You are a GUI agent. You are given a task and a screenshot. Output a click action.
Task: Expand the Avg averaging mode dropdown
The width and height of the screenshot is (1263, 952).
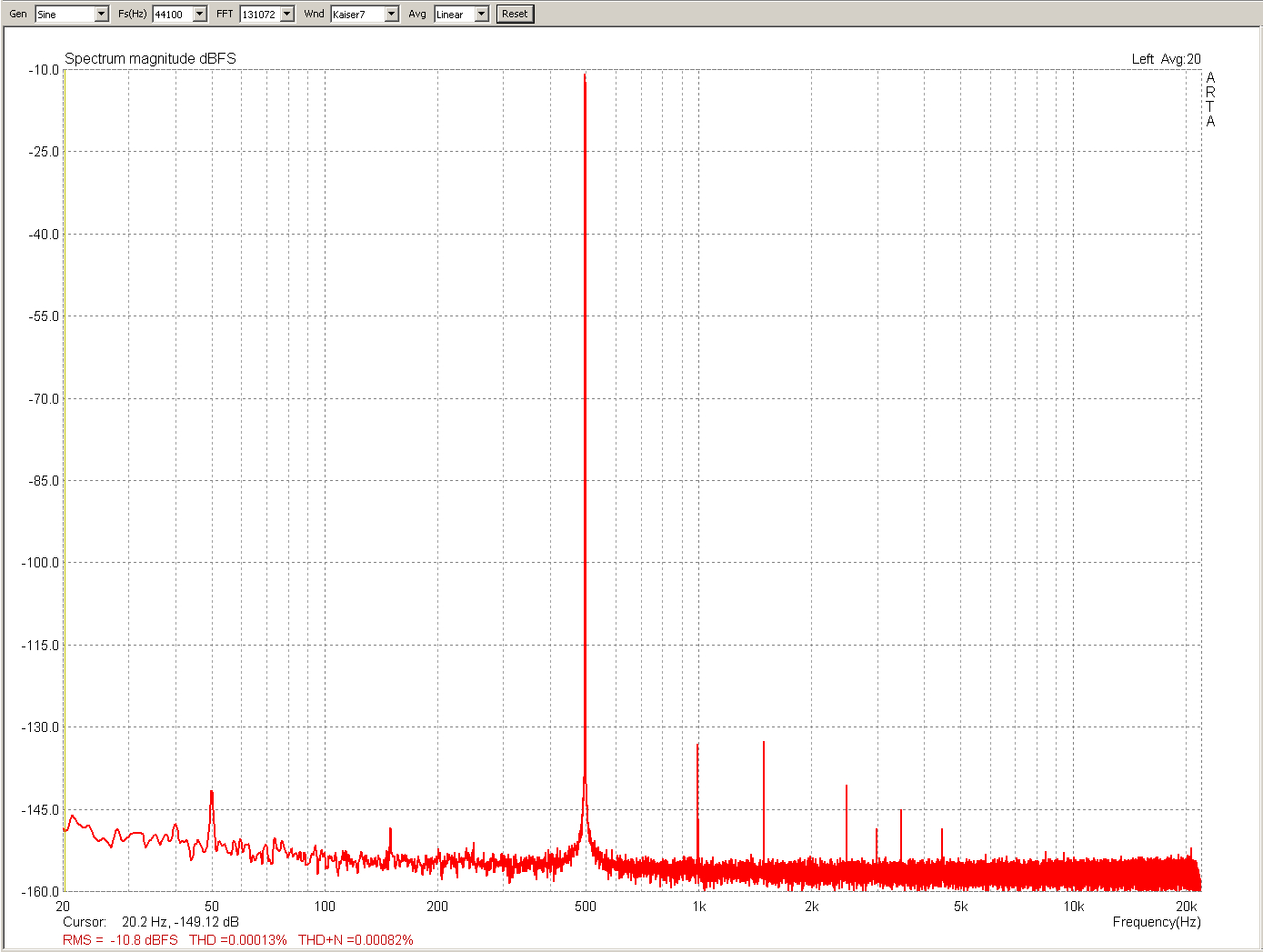[x=482, y=14]
